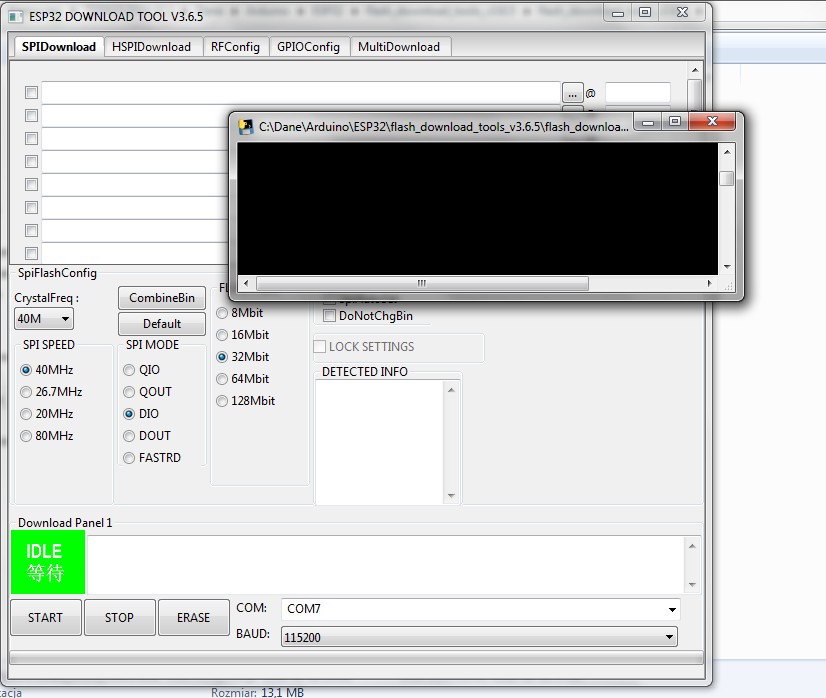The image size is (826, 698).
Task: Click the DETECTED INFO text area
Action: (379, 442)
